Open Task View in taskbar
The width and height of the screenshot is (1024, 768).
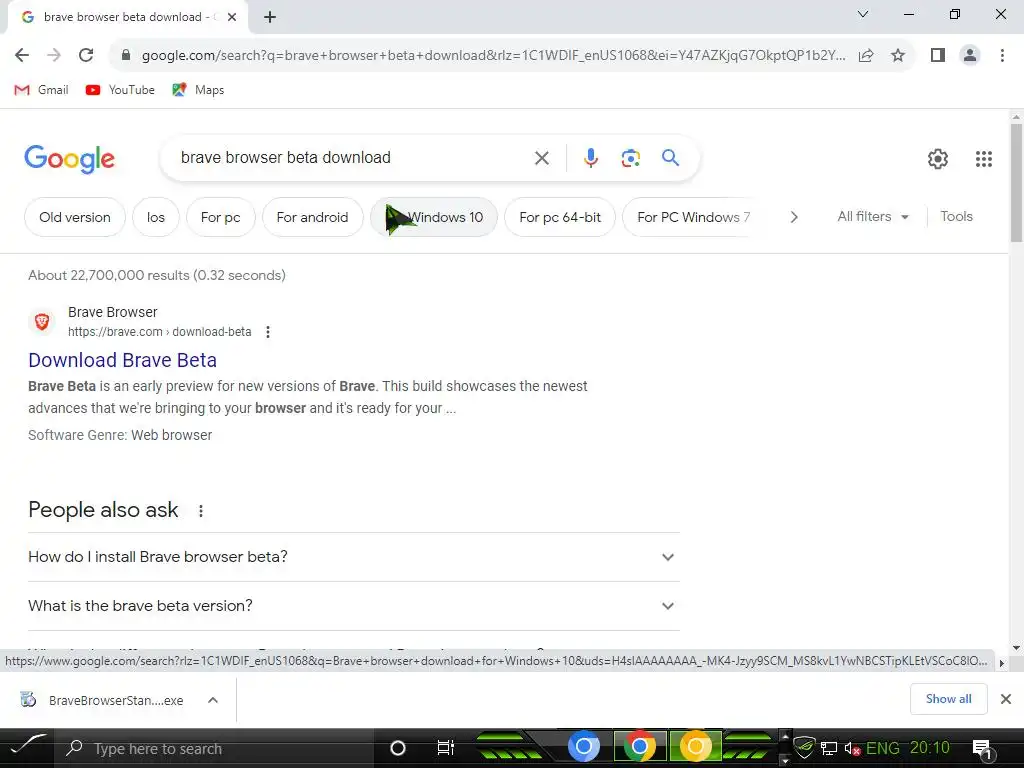[445, 748]
